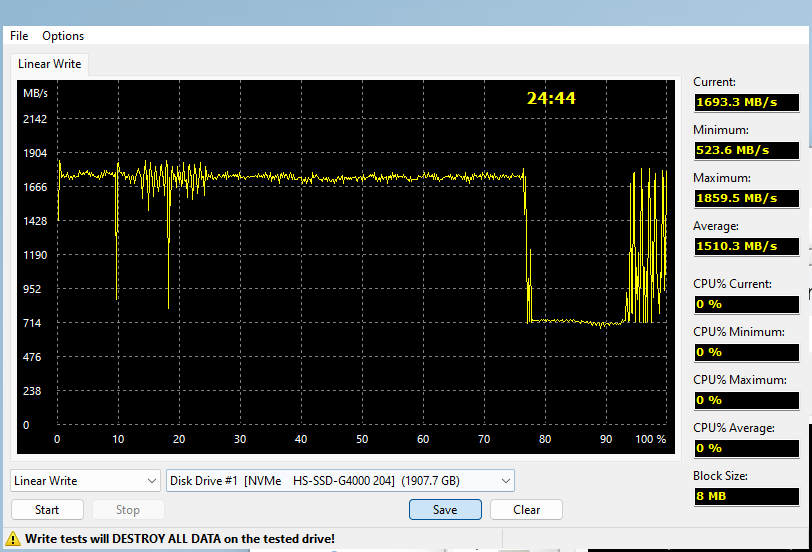Click the DESTROY ALL DATA warning text
The image size is (812, 552).
click(x=180, y=539)
